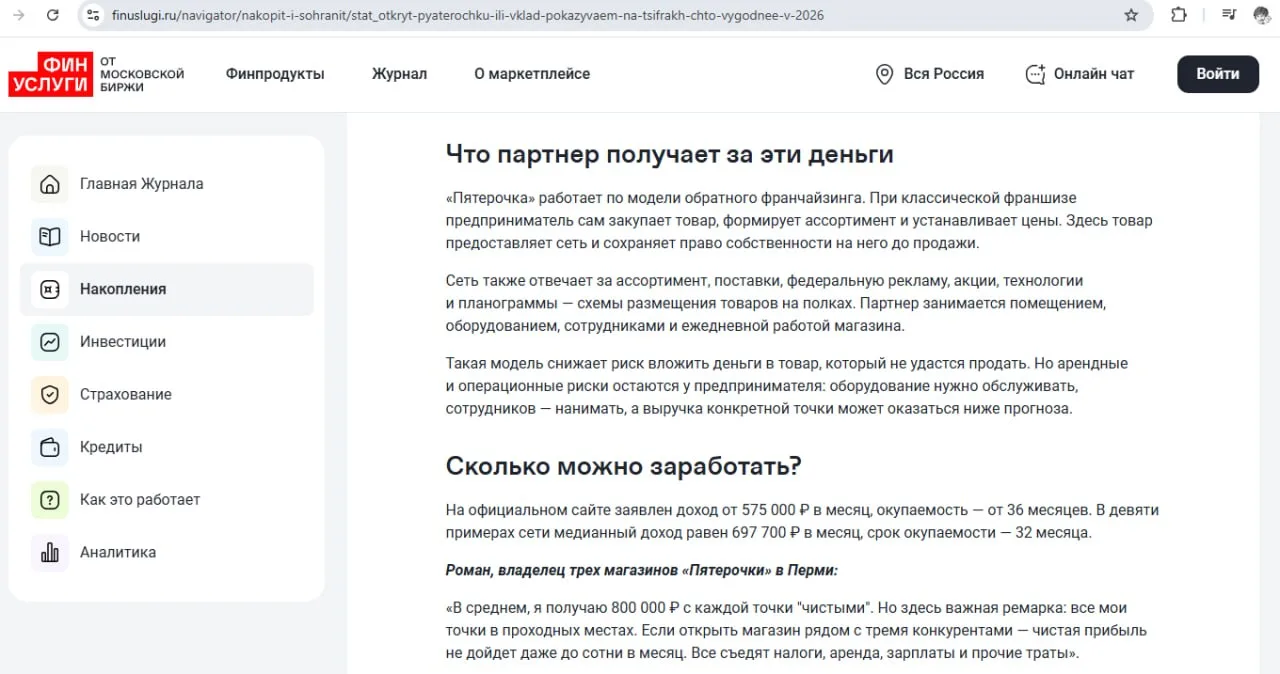Click the open book icon for Новости
The width and height of the screenshot is (1280, 674).
click(50, 237)
